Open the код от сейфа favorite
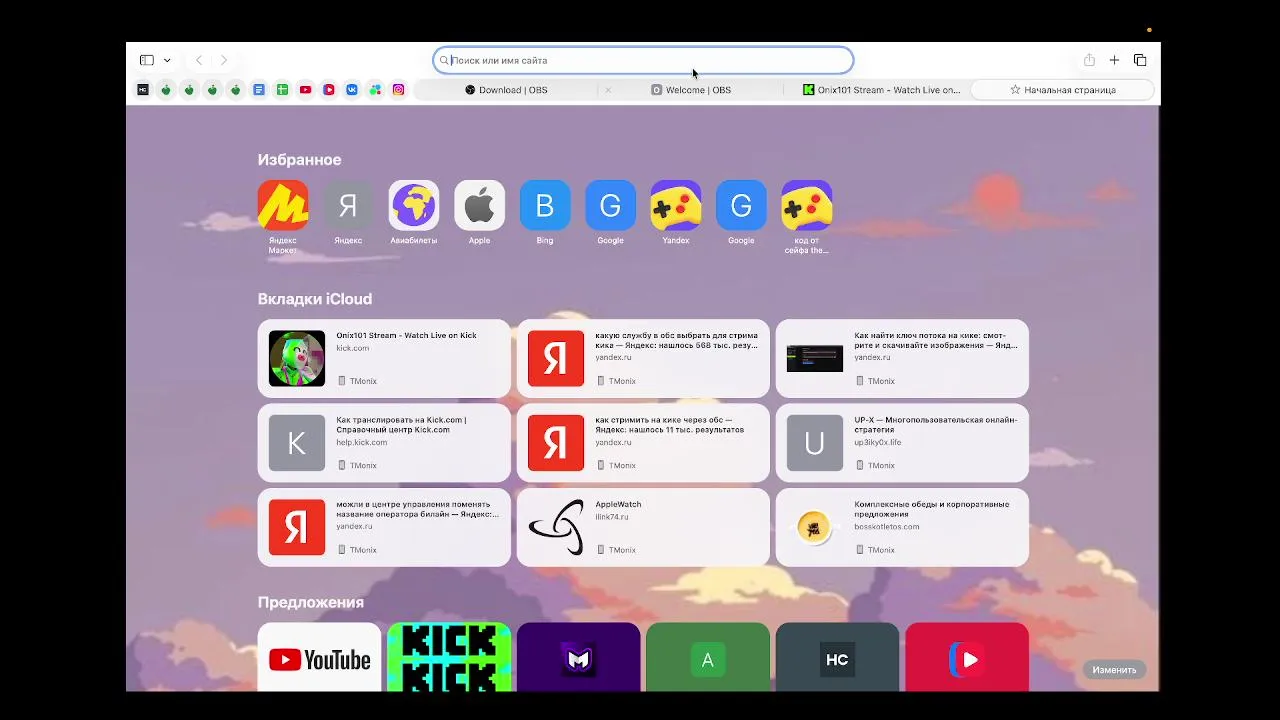Image resolution: width=1280 pixels, height=720 pixels. pyautogui.click(x=806, y=216)
